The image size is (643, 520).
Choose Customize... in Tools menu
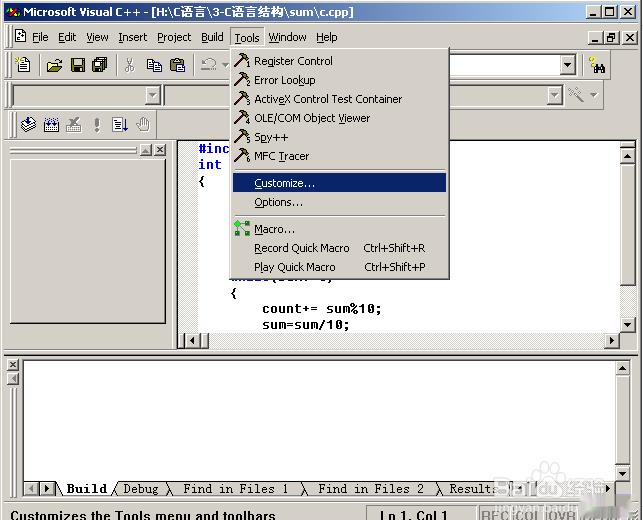point(339,183)
